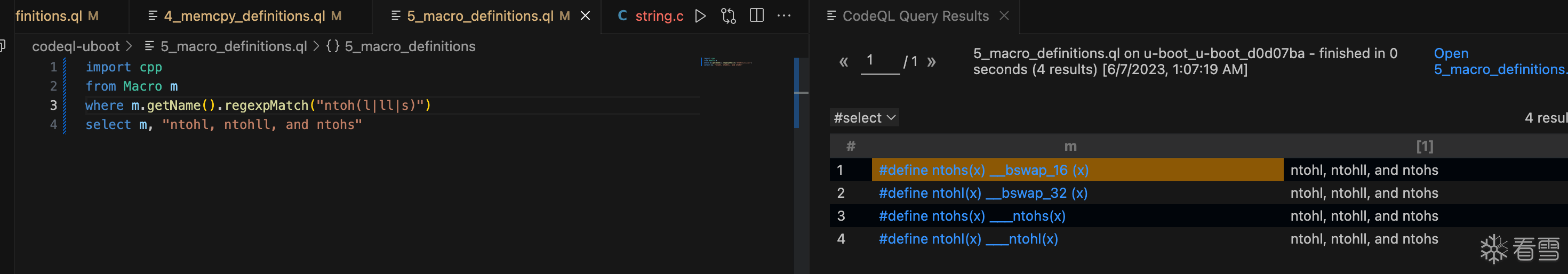Open the editor more actions ellipsis
The height and width of the screenshot is (274, 1568).
point(784,16)
